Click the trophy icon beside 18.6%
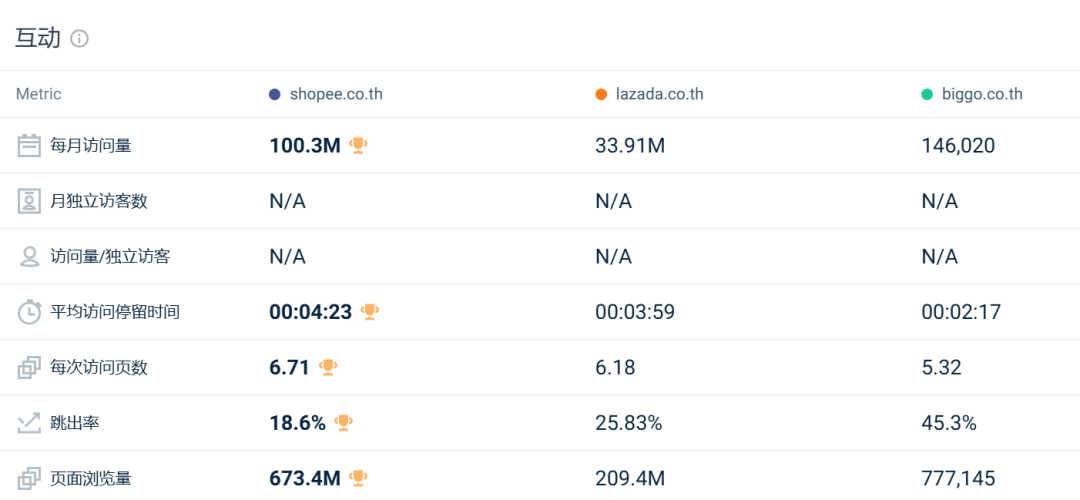Viewport: 1080px width, 500px height. (344, 422)
